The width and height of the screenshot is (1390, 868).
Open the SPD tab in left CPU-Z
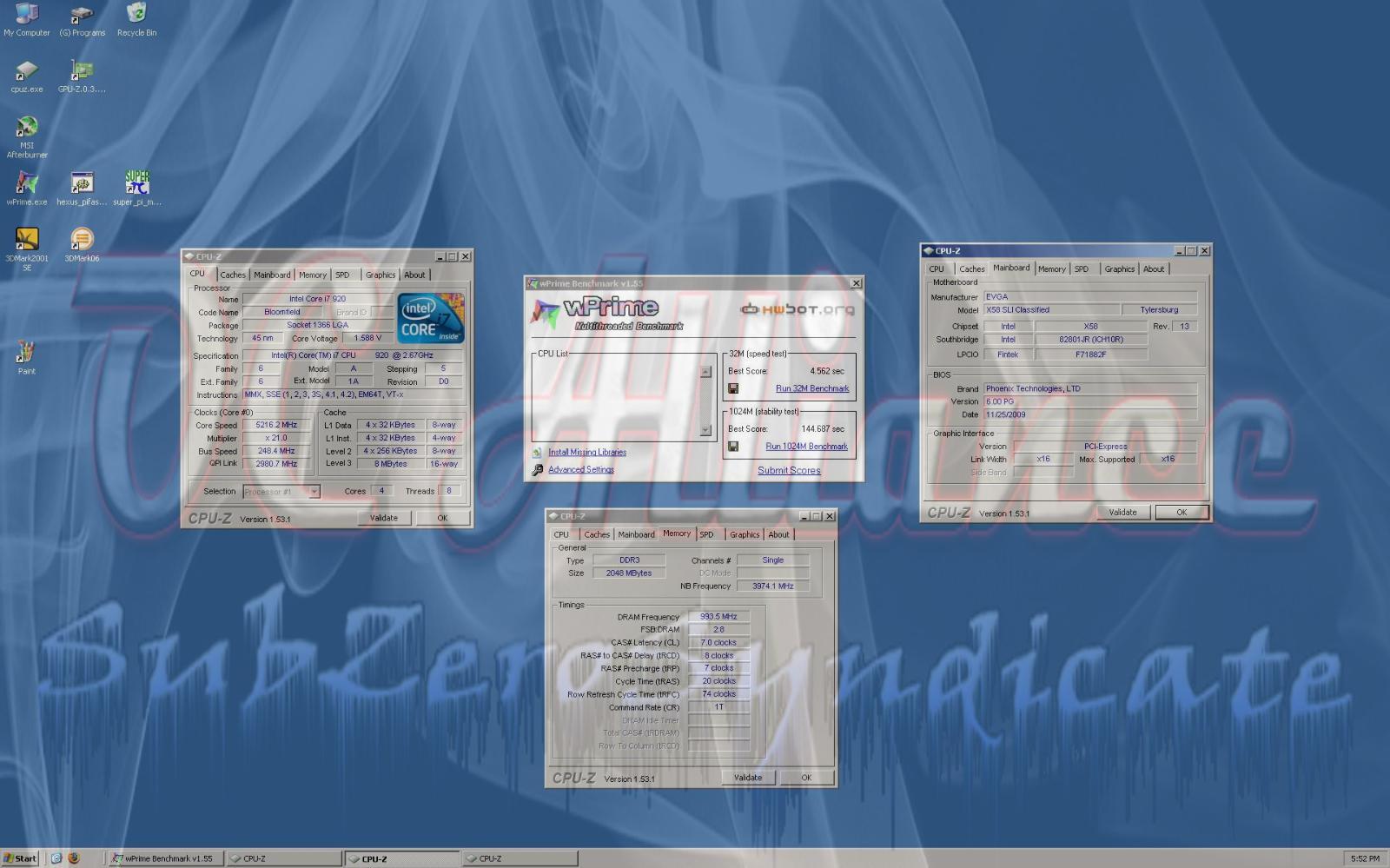point(342,275)
